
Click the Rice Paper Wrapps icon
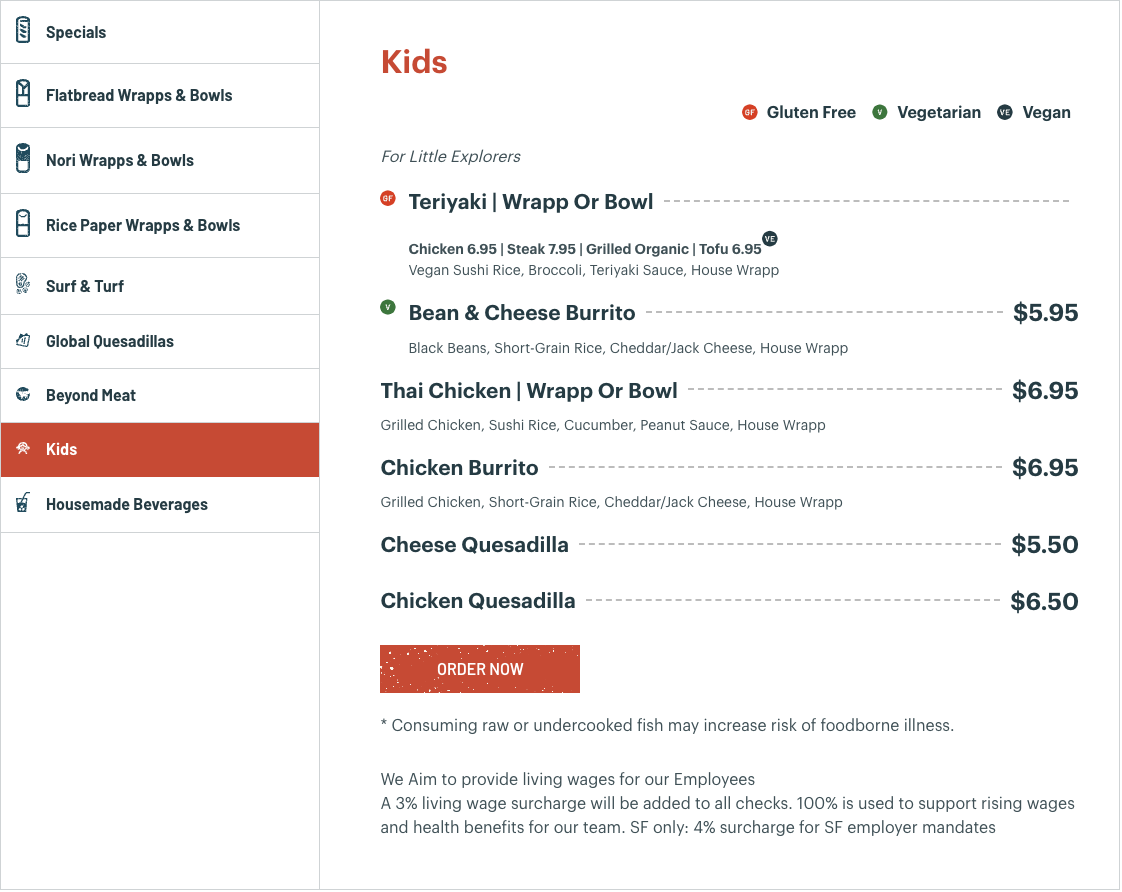point(23,225)
